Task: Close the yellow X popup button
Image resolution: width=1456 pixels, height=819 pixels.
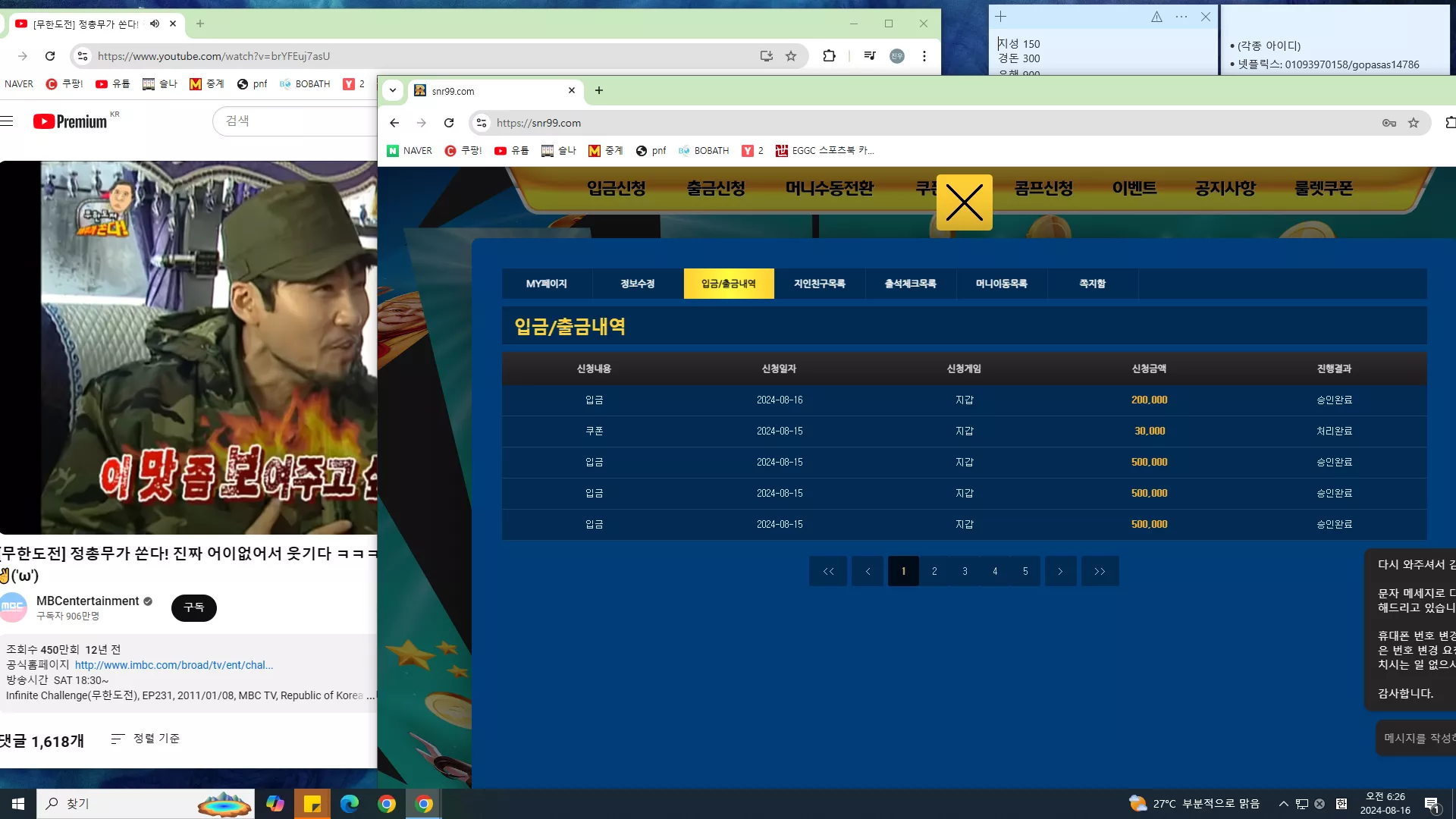Action: pyautogui.click(x=964, y=202)
